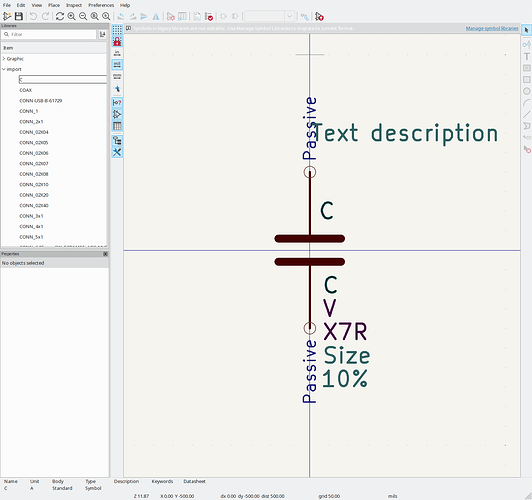Viewport: 532px width, 500px height.
Task: Select the arrow selection tool
Action: click(526, 30)
